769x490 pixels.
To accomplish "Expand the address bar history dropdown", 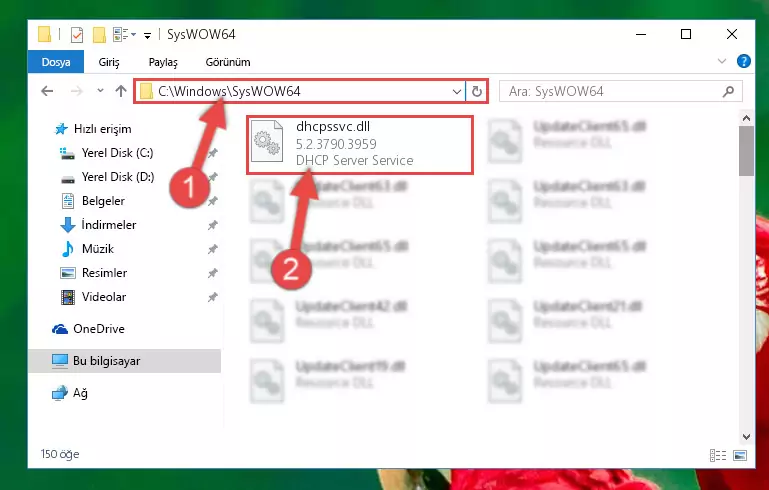I will 457,91.
